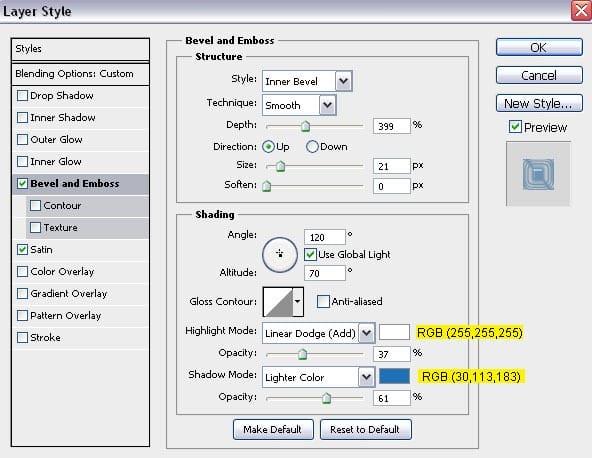Enable the Drop Shadow checkbox
The height and width of the screenshot is (458, 592).
(x=22, y=96)
